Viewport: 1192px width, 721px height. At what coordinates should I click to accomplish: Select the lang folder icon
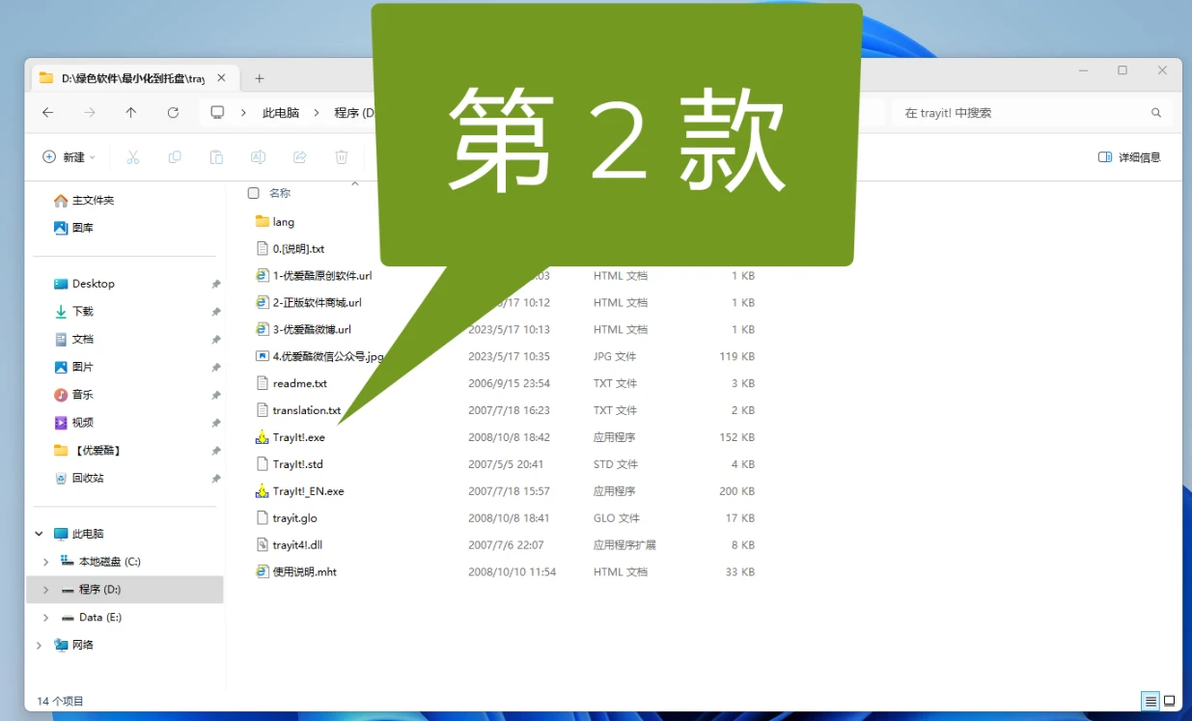coord(262,221)
